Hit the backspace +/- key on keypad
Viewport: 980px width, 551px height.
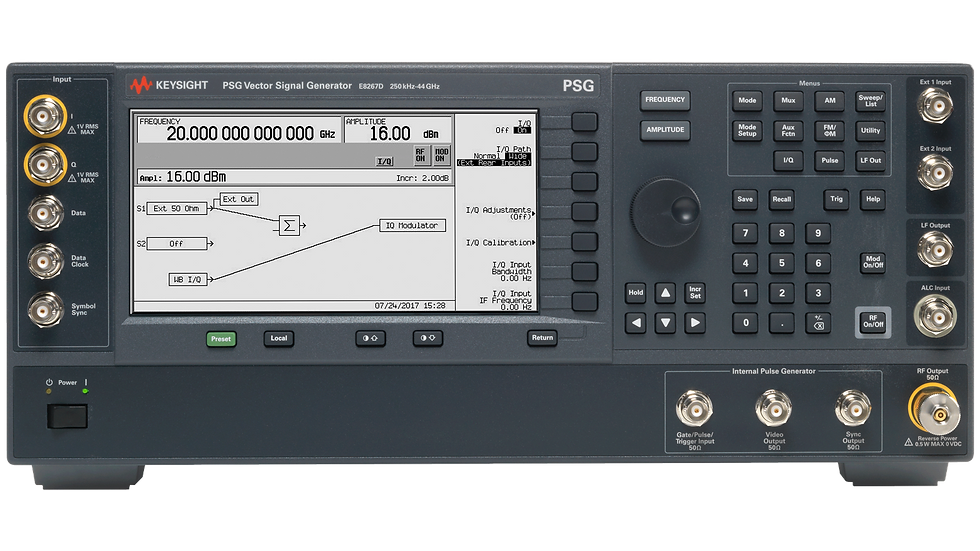pos(818,322)
